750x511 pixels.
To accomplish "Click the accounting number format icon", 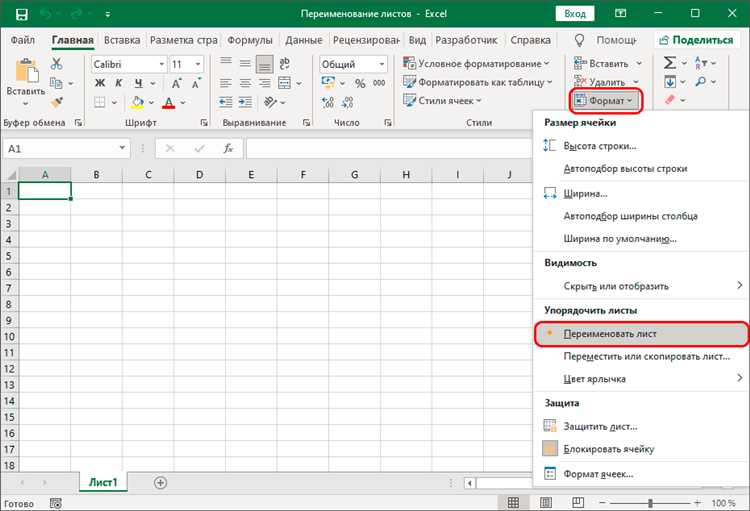I will [x=328, y=83].
